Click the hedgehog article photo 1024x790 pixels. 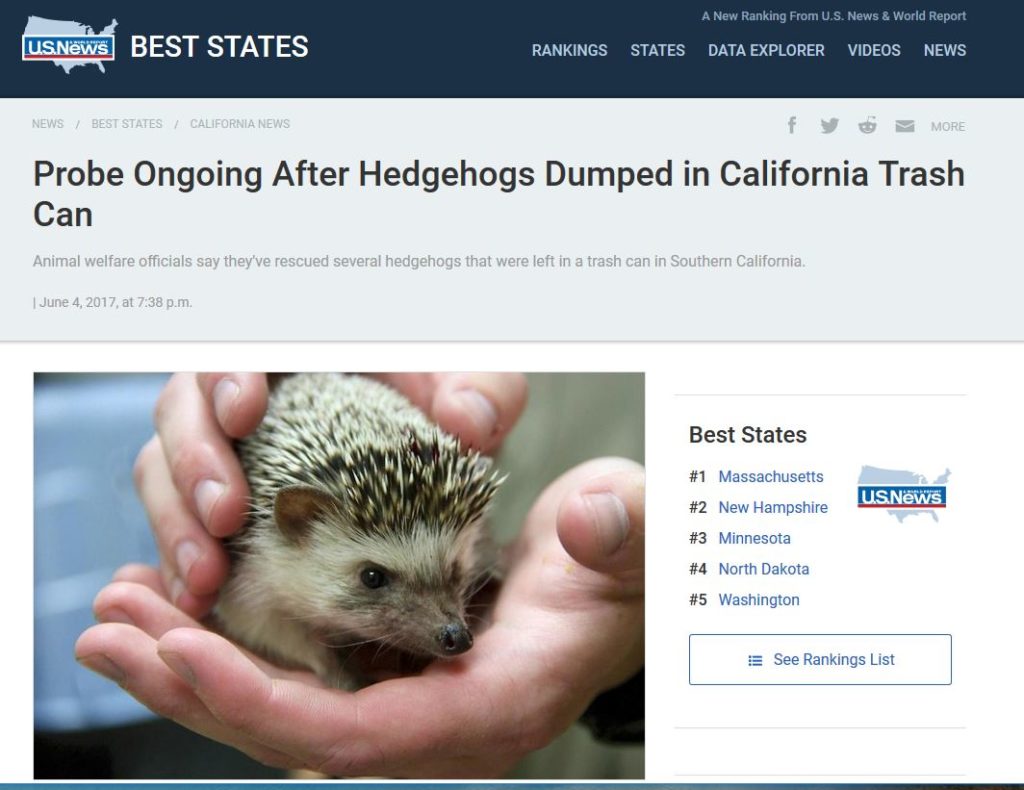pos(339,575)
